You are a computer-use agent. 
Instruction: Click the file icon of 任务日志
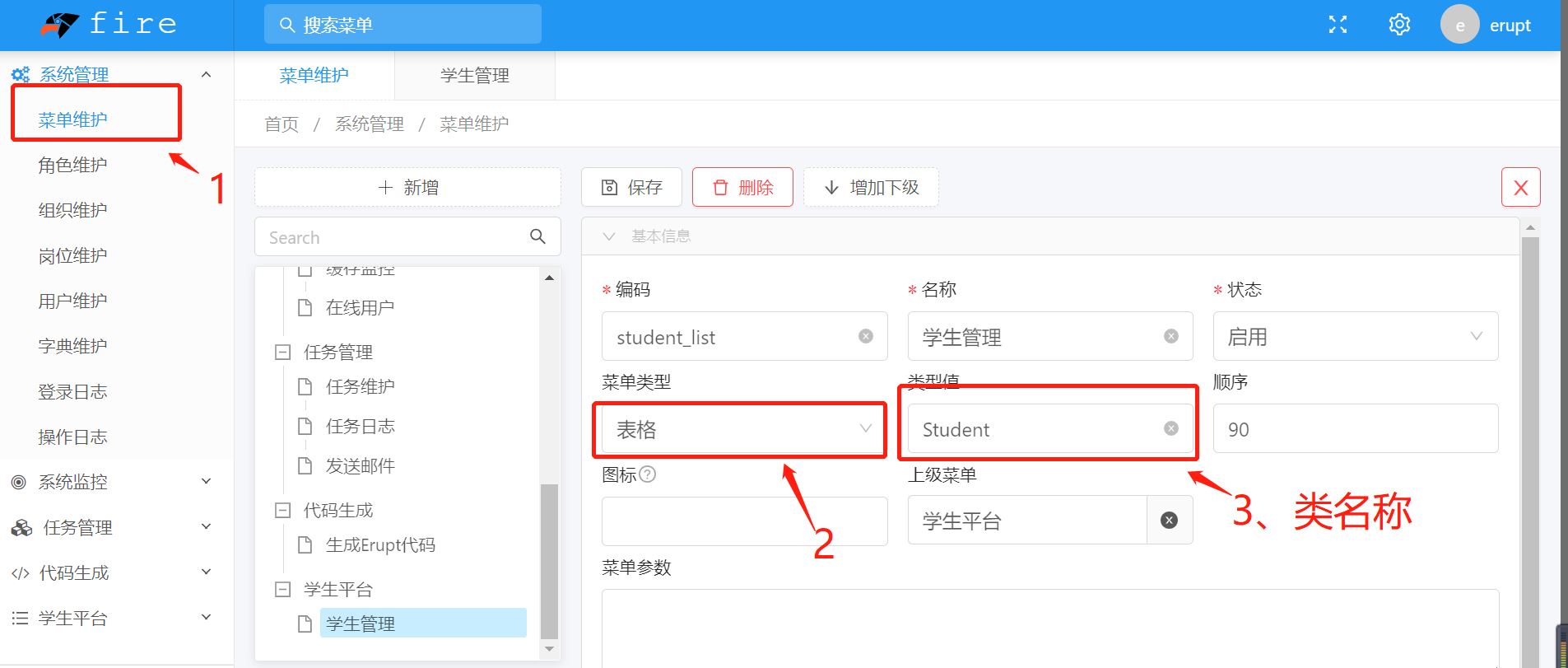tap(305, 426)
